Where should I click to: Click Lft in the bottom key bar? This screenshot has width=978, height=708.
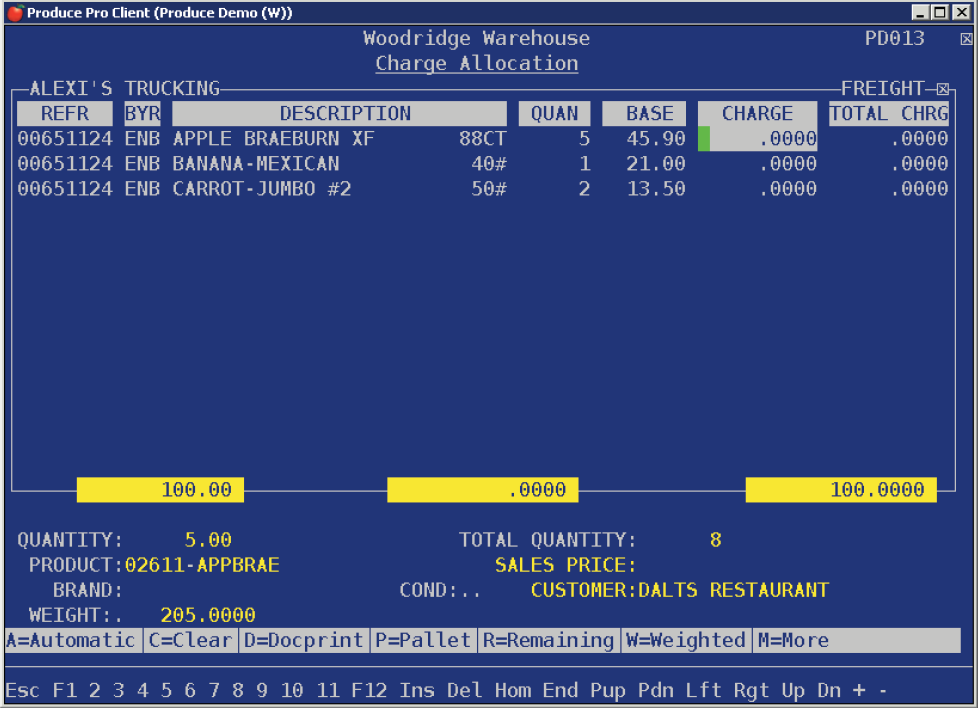tap(704, 691)
